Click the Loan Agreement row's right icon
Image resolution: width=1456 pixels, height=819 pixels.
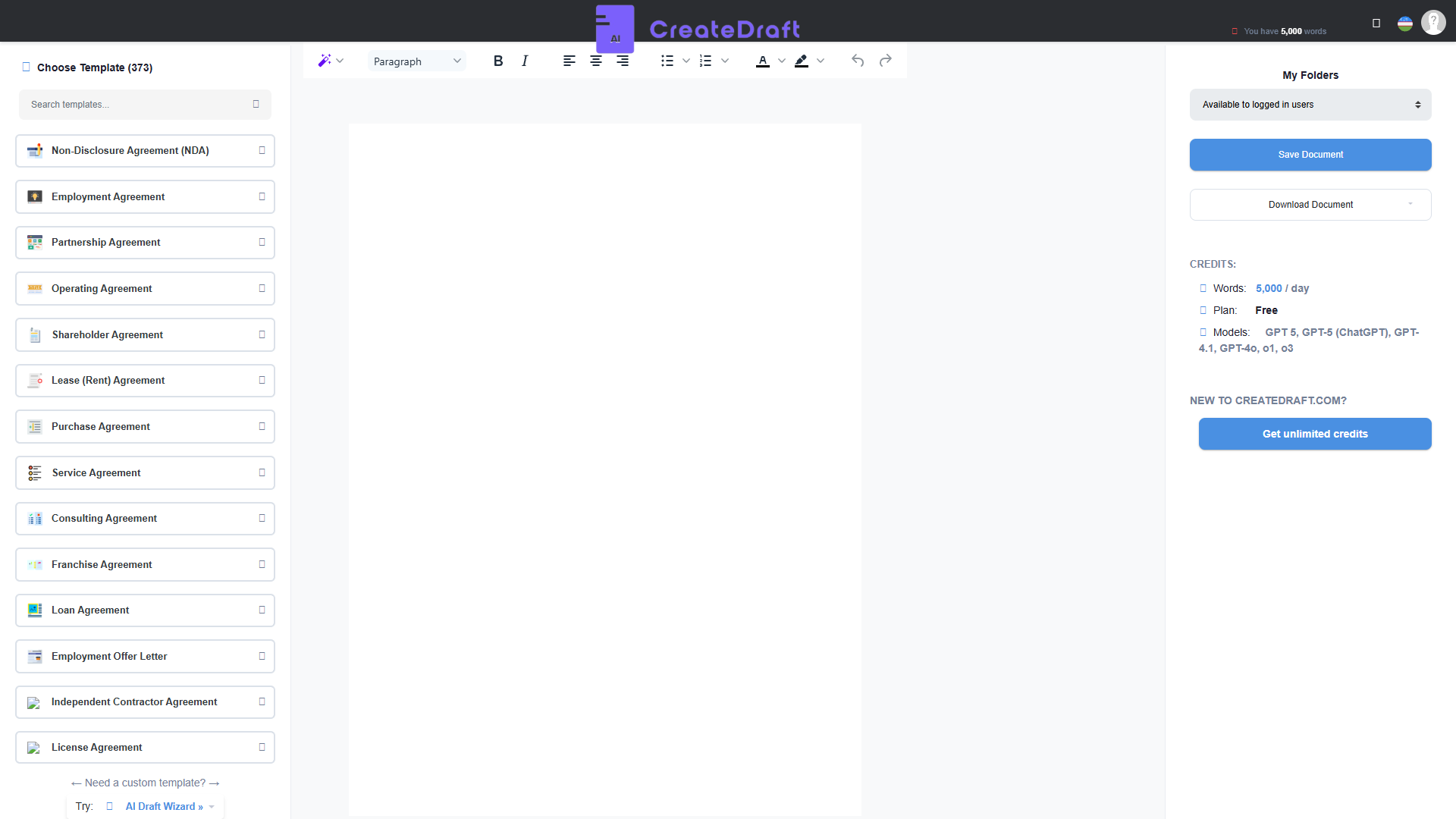262,610
